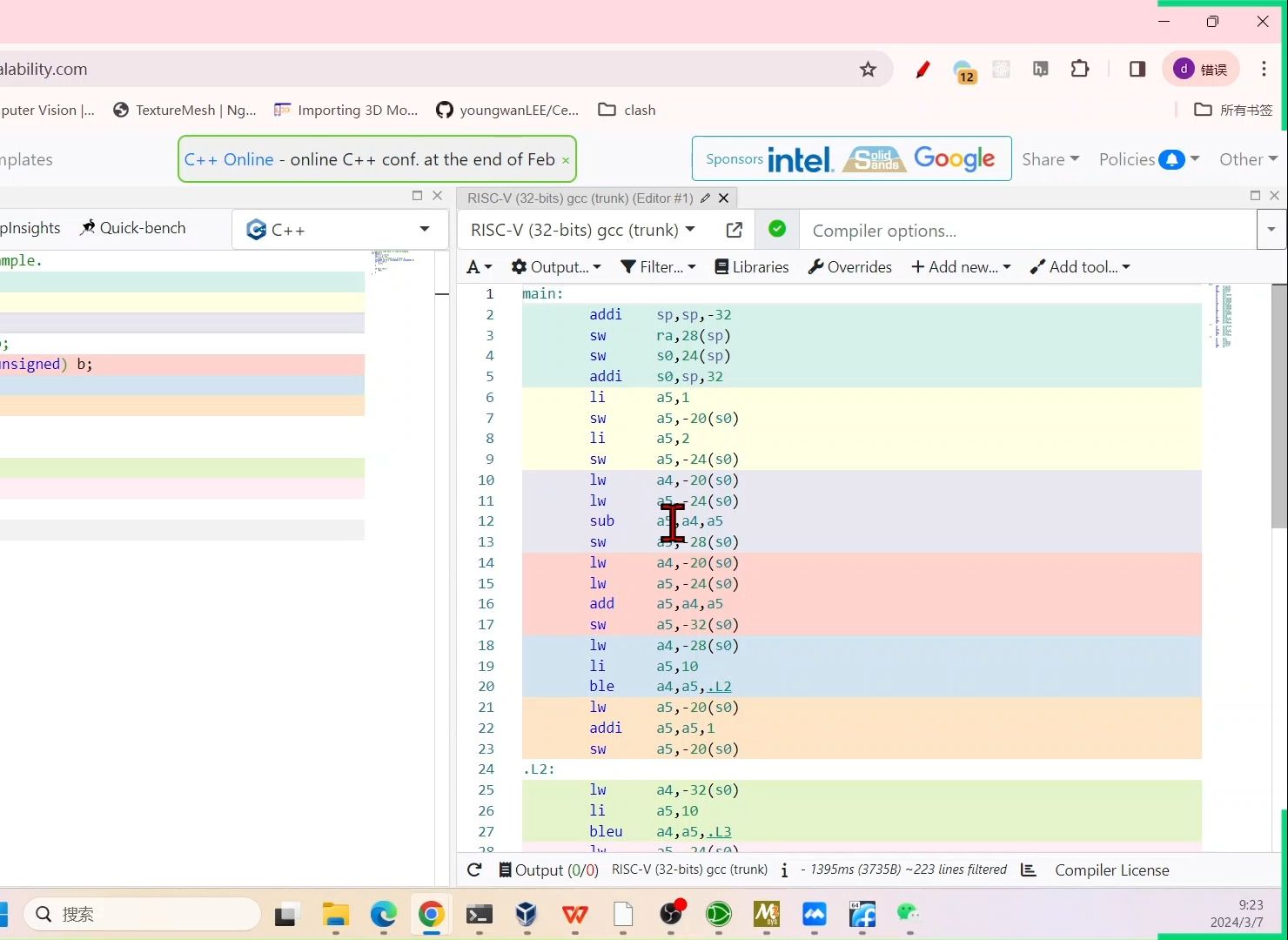Open the RISC-V (32-bits) gcc compiler picker

582,230
